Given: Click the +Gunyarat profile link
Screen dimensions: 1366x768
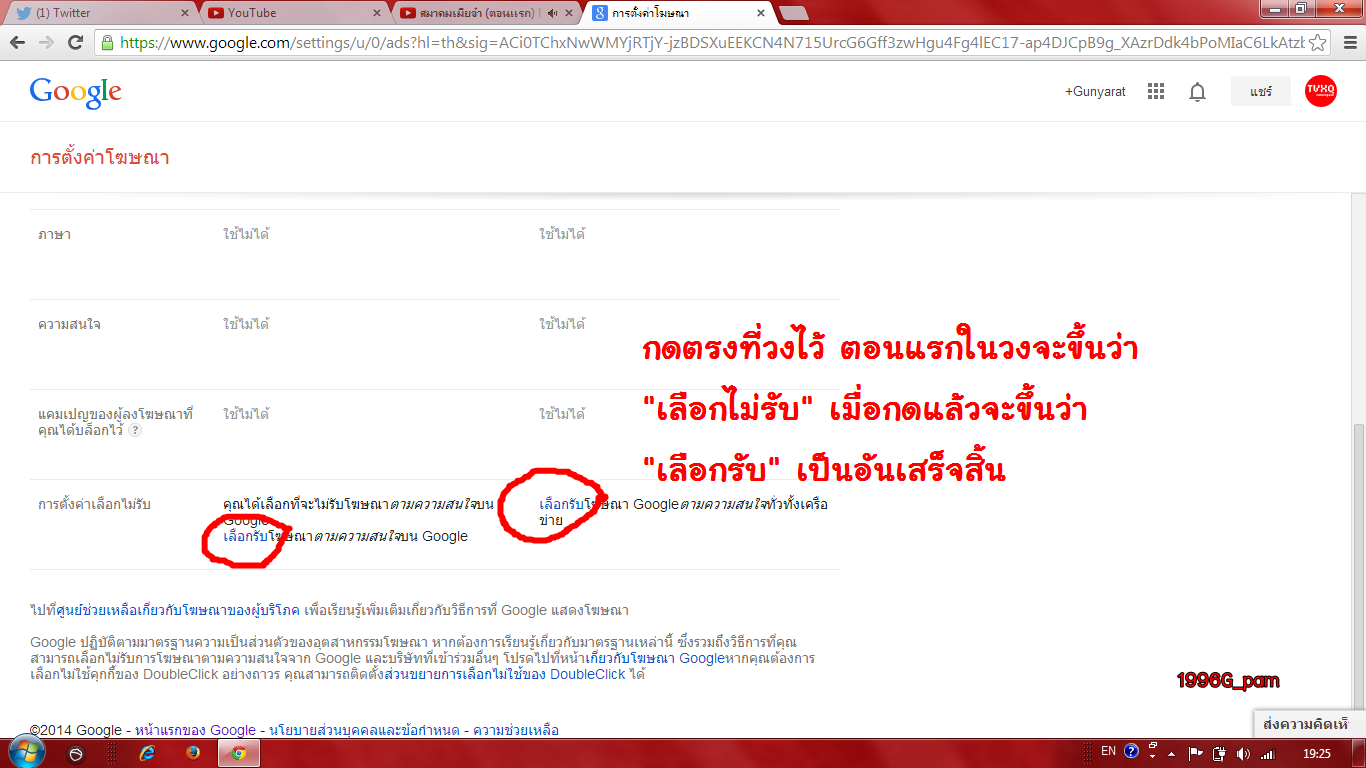Looking at the screenshot, I should coord(1095,91).
